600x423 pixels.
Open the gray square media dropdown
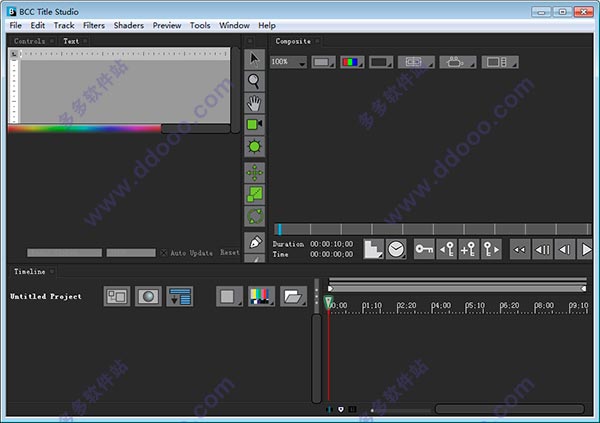pyautogui.click(x=229, y=296)
